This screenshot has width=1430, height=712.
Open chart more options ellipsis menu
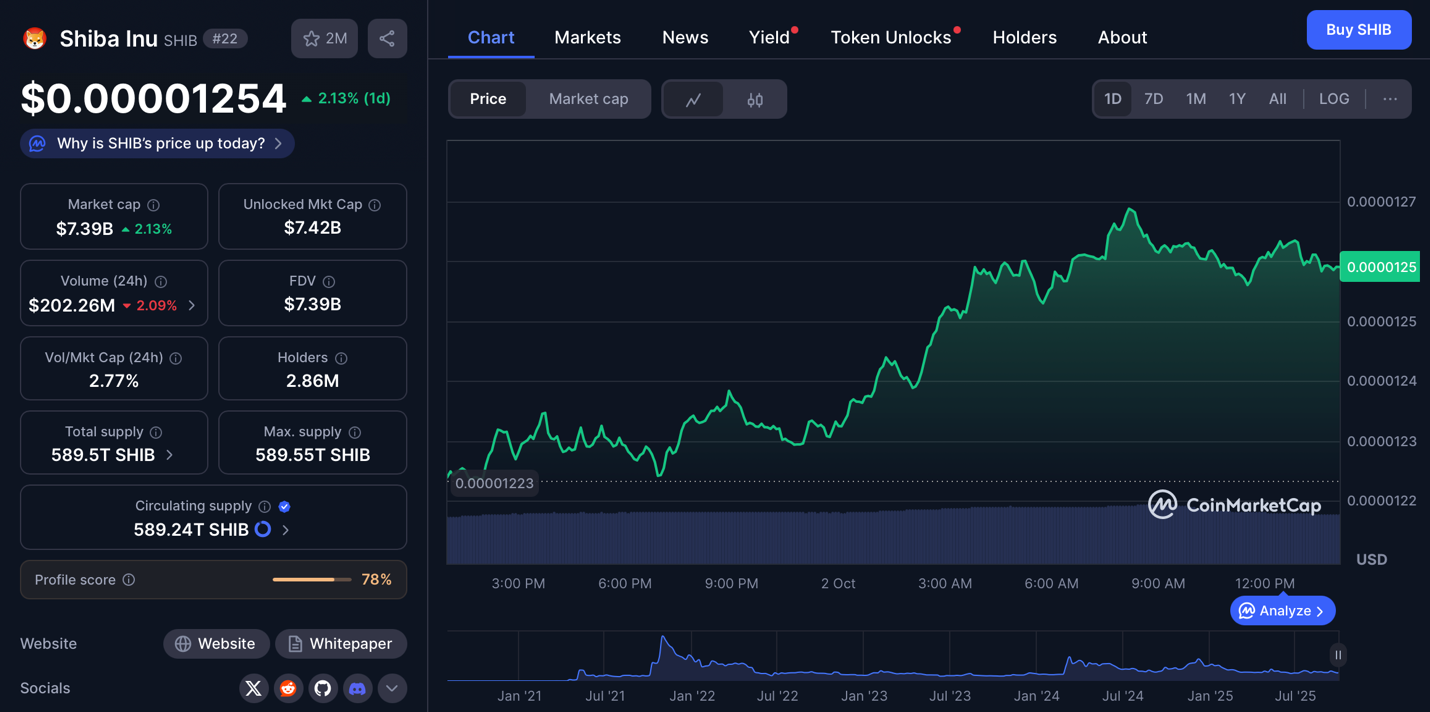1390,99
